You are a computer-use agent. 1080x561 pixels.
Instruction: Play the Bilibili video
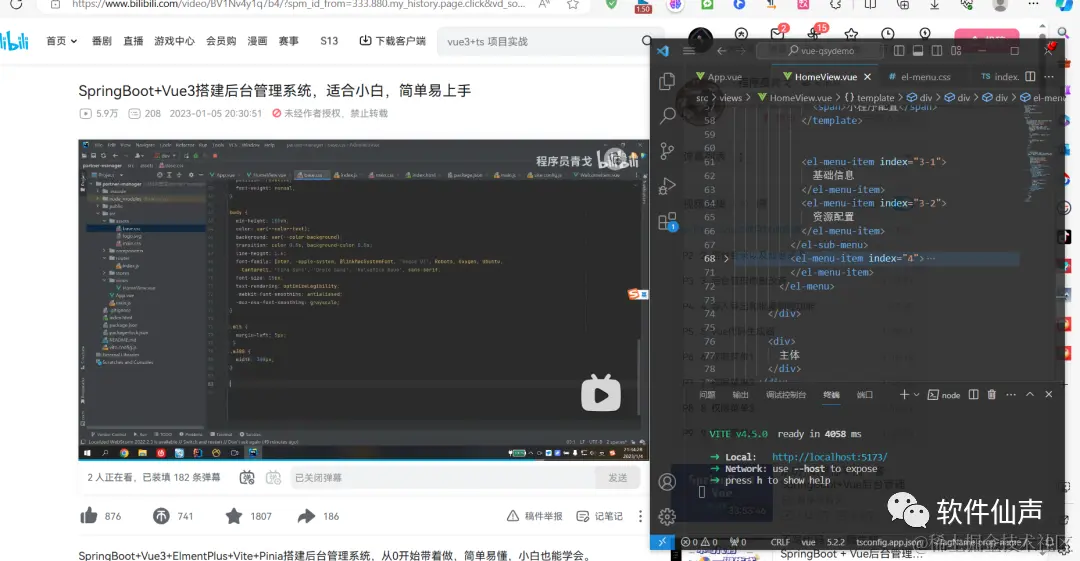point(601,394)
